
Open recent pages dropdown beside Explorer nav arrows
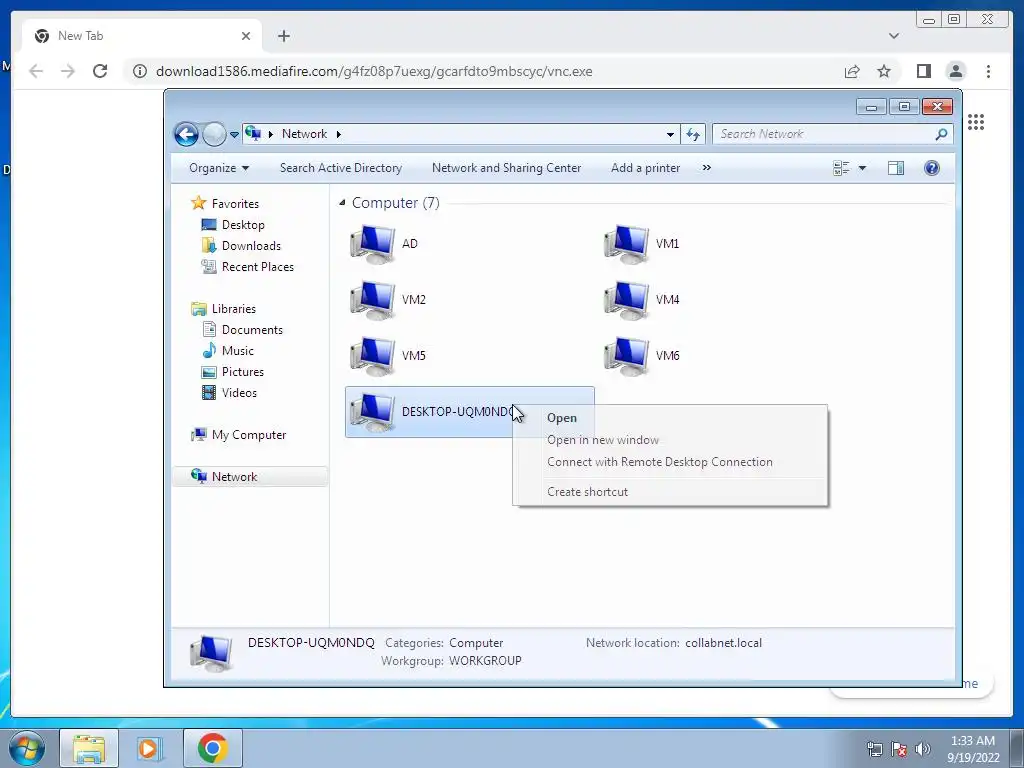coord(234,135)
